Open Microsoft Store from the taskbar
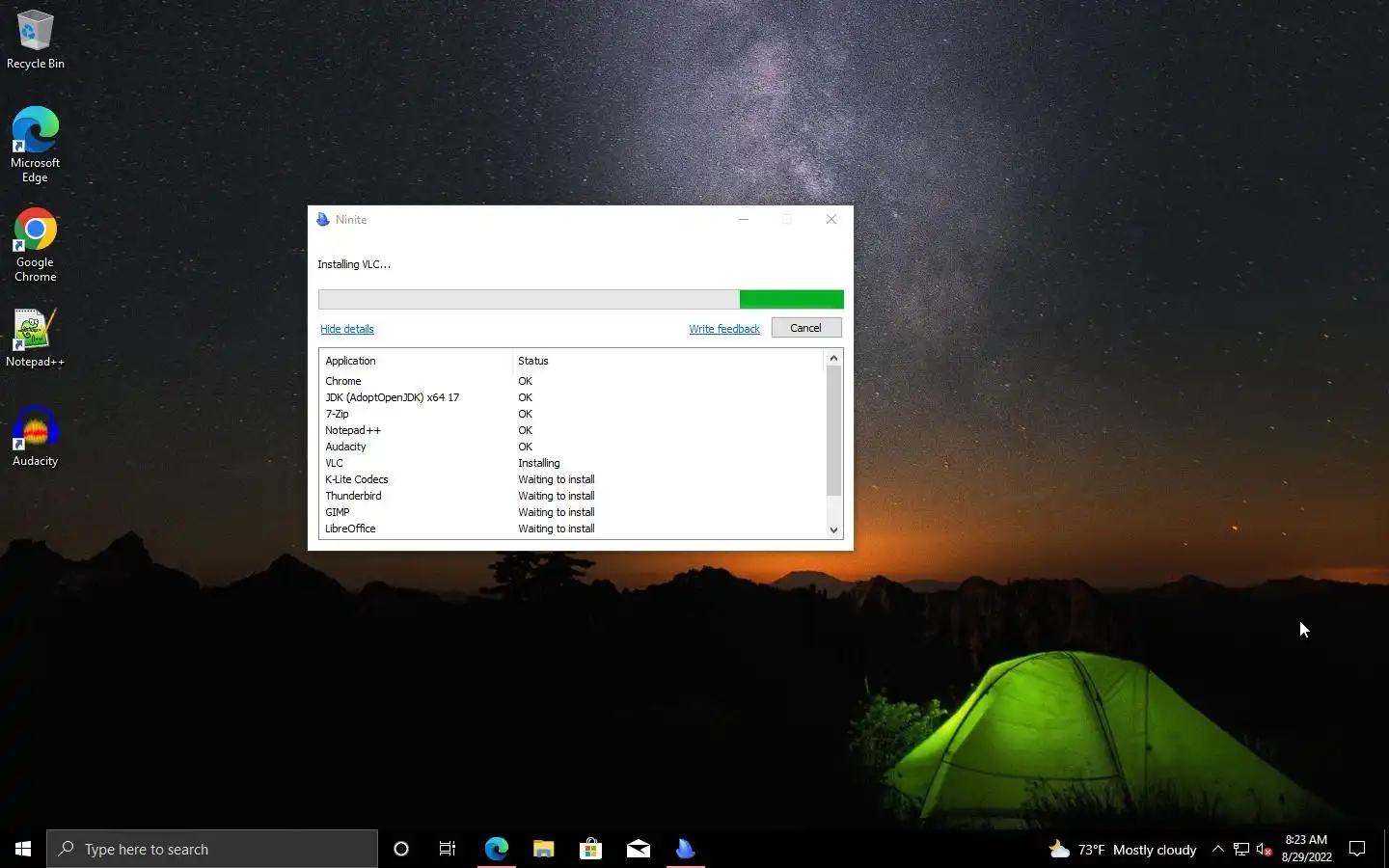Image resolution: width=1389 pixels, height=868 pixels. [590, 849]
